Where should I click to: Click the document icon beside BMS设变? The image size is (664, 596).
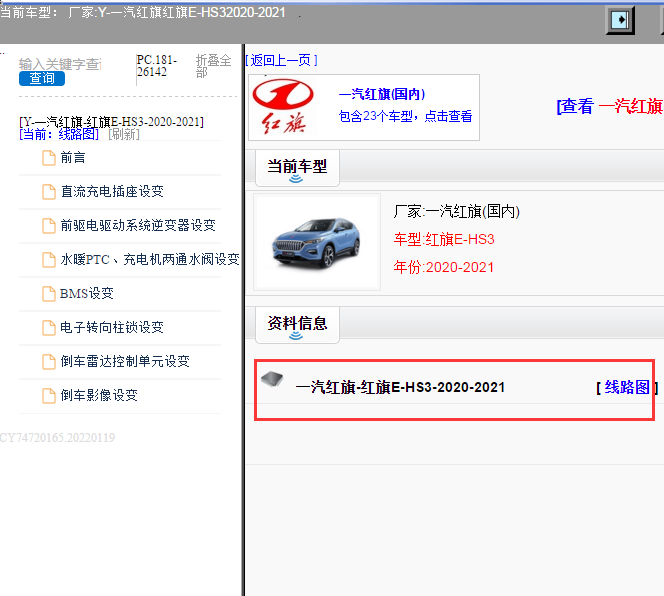[x=49, y=294]
